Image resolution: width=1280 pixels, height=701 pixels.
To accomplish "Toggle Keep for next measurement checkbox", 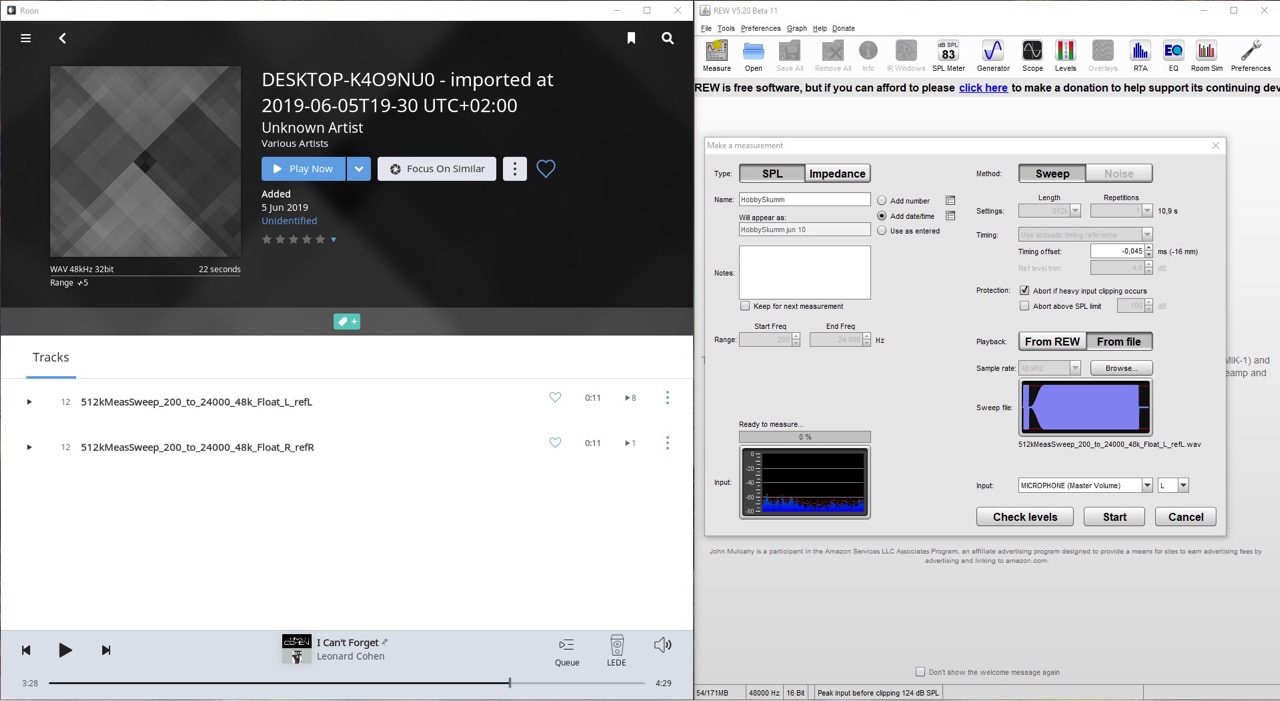I will tap(745, 306).
